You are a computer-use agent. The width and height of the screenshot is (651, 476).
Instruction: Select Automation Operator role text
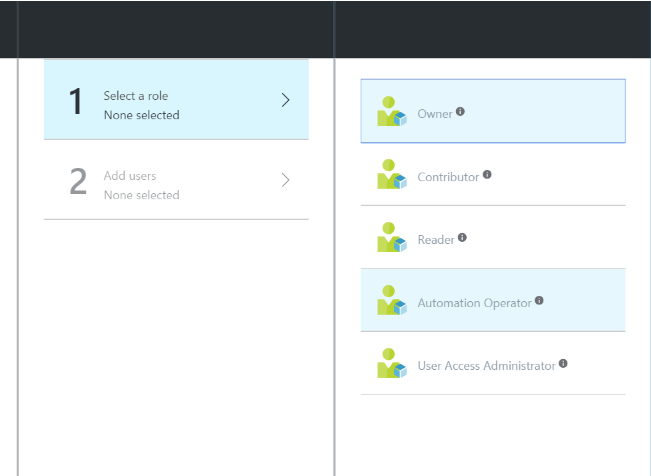tap(474, 303)
